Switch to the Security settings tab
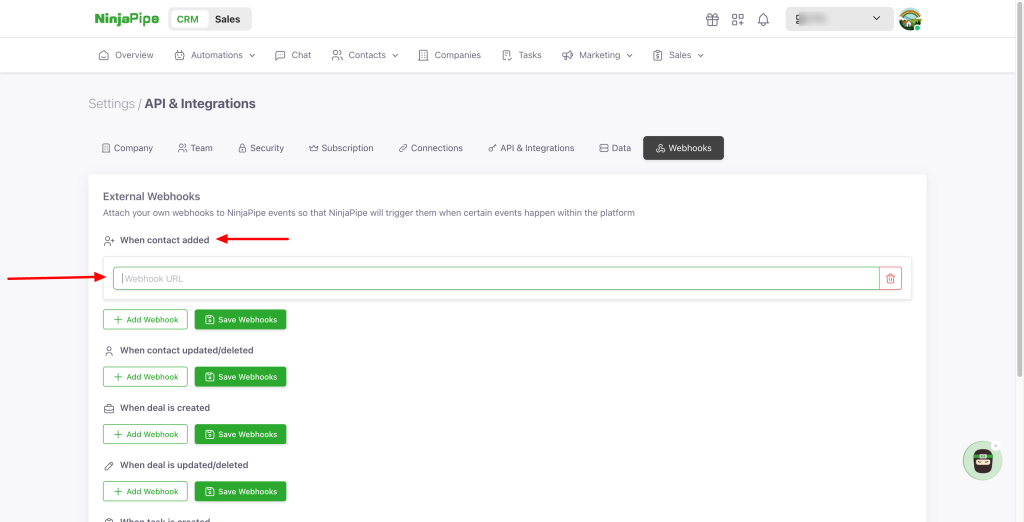 pyautogui.click(x=261, y=148)
